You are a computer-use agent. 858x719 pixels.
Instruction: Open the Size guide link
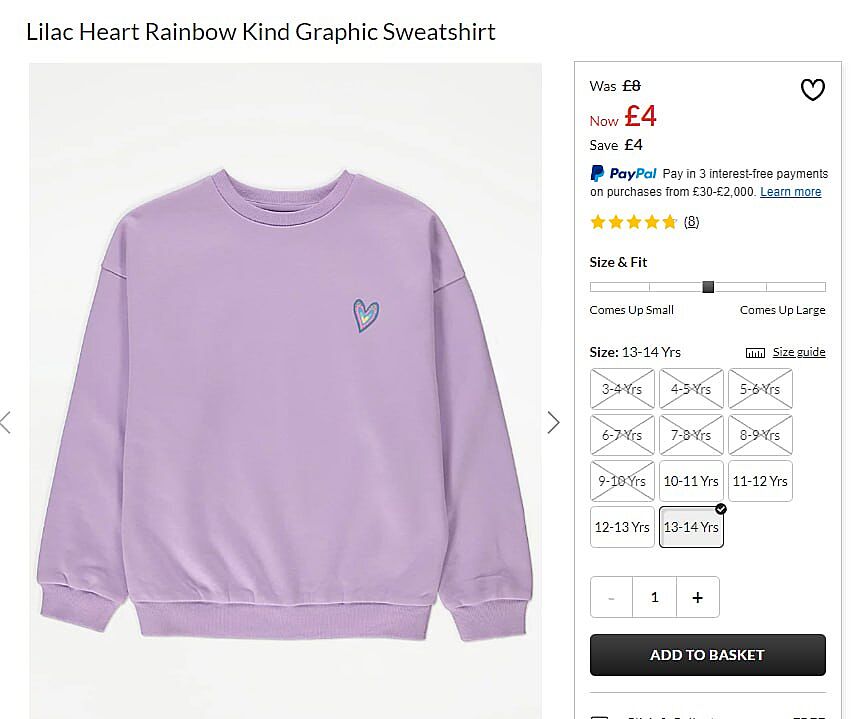pos(799,352)
